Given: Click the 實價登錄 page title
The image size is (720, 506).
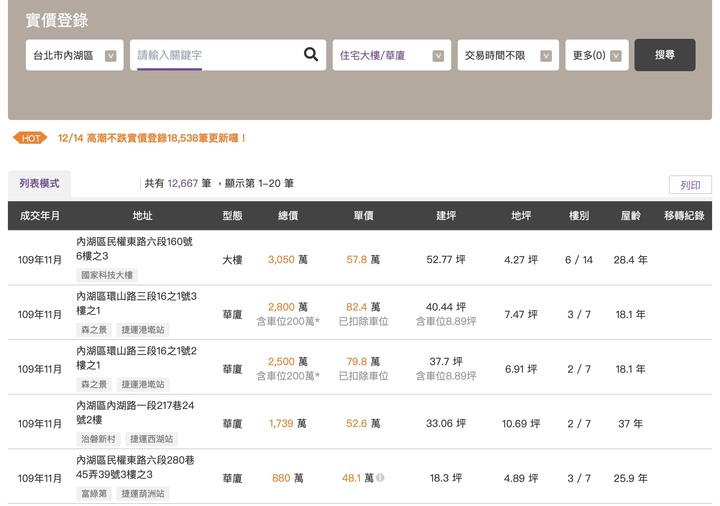Looking at the screenshot, I should coord(57,20).
